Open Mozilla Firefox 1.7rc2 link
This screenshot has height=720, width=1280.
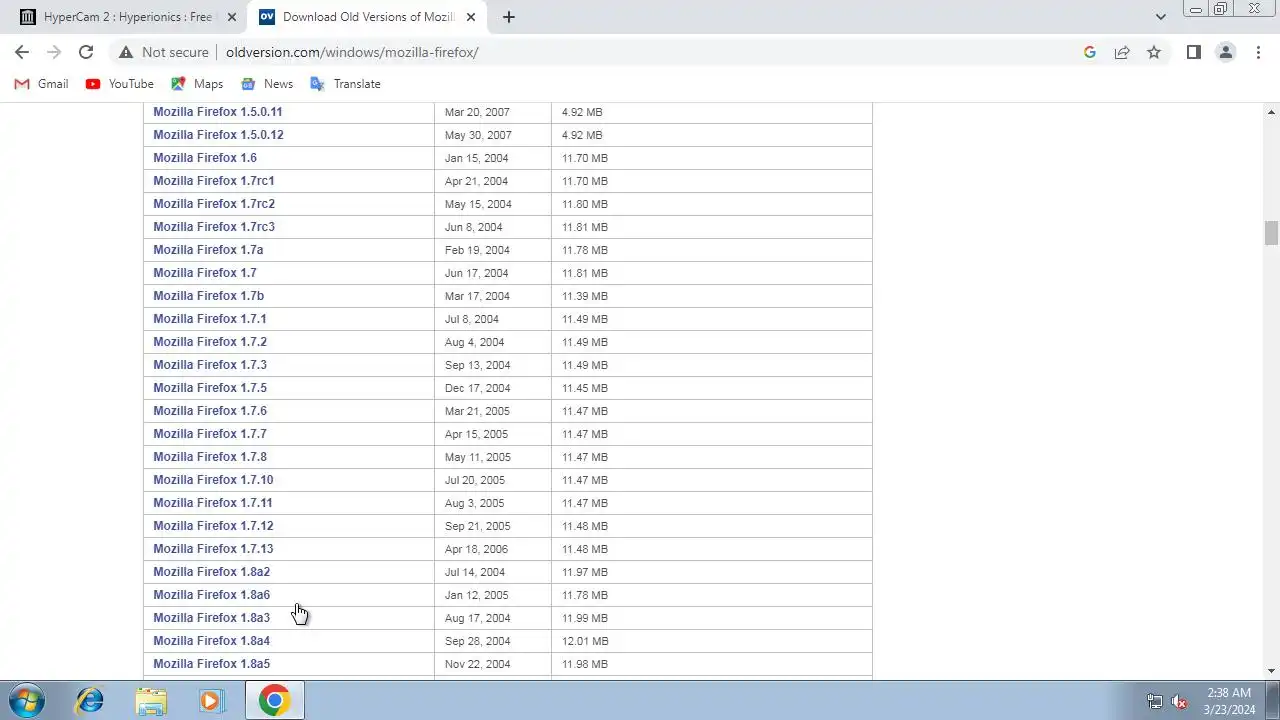[x=214, y=204]
